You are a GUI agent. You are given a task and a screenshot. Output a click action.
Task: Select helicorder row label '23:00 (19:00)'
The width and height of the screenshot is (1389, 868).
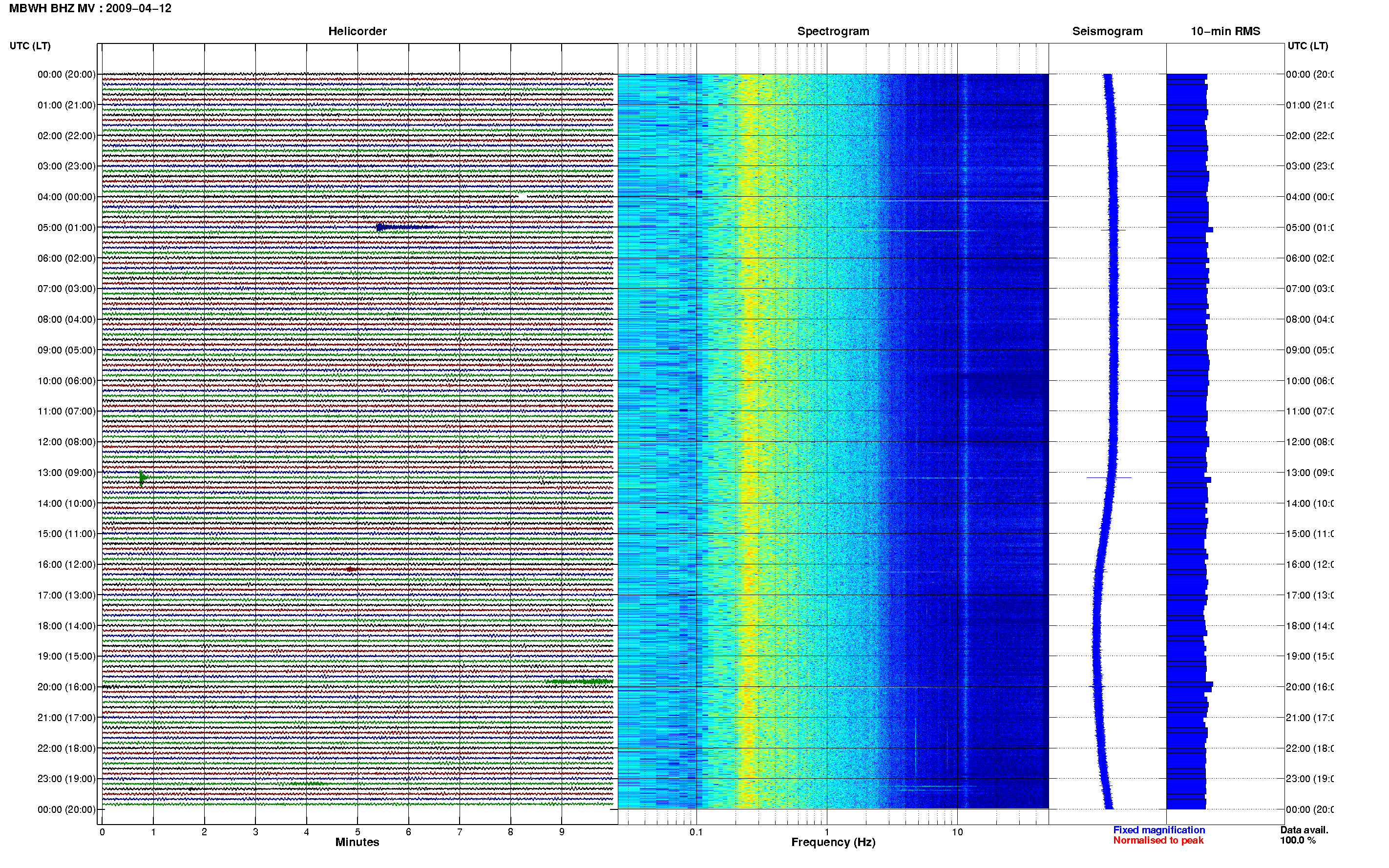66,779
